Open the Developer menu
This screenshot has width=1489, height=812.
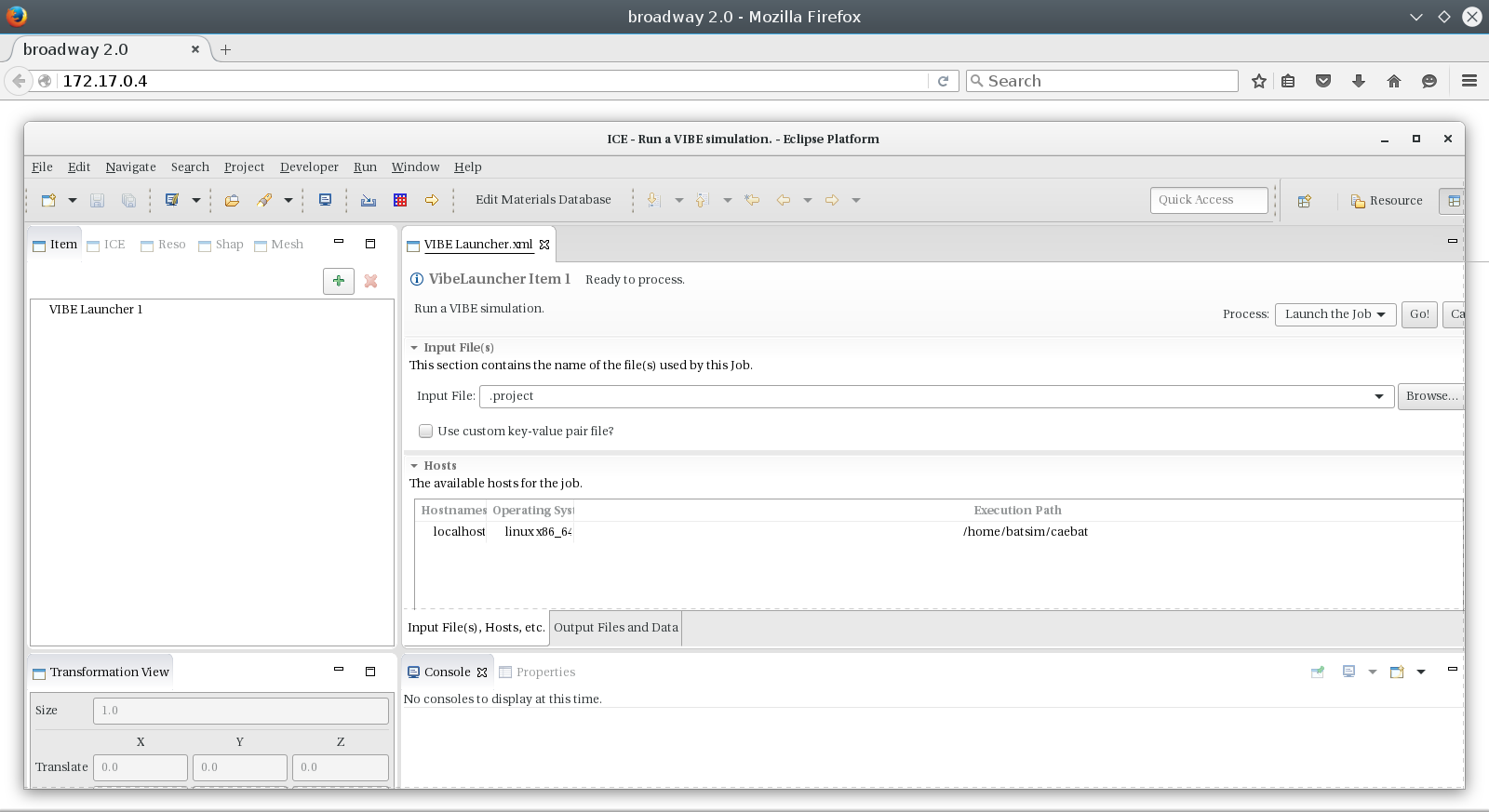click(309, 167)
